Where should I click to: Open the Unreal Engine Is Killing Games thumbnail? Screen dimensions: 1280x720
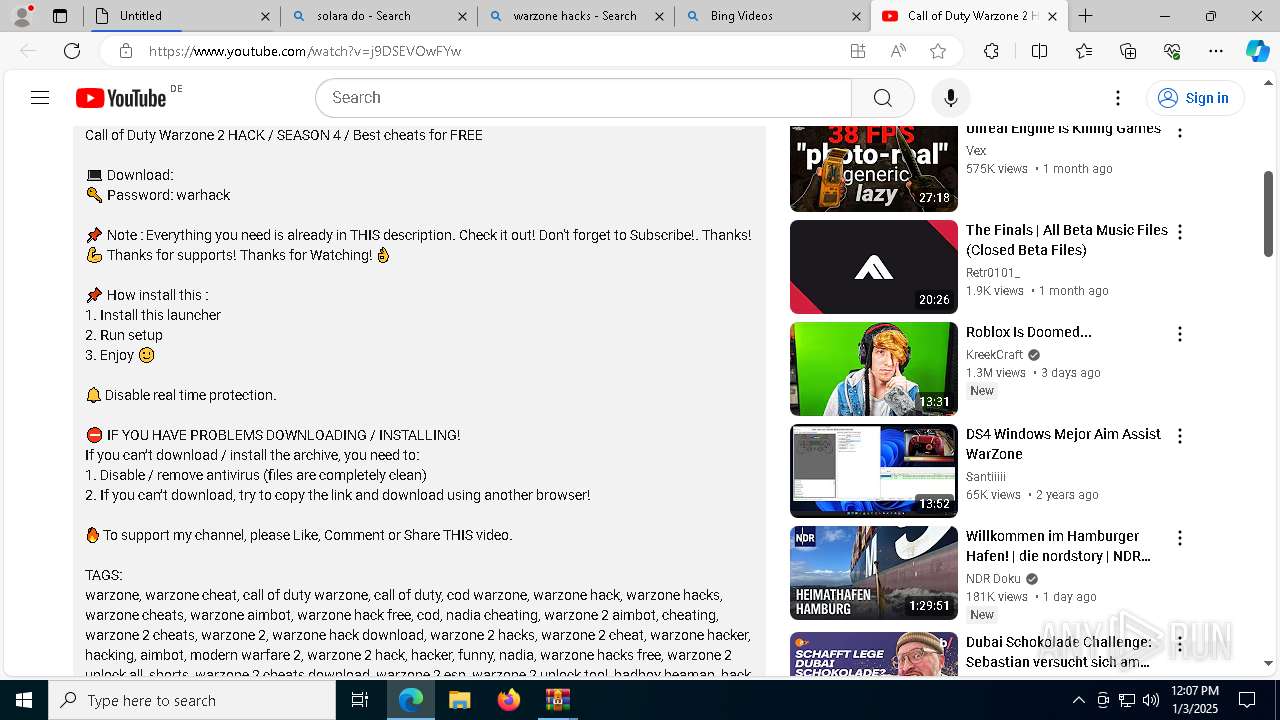(874, 168)
